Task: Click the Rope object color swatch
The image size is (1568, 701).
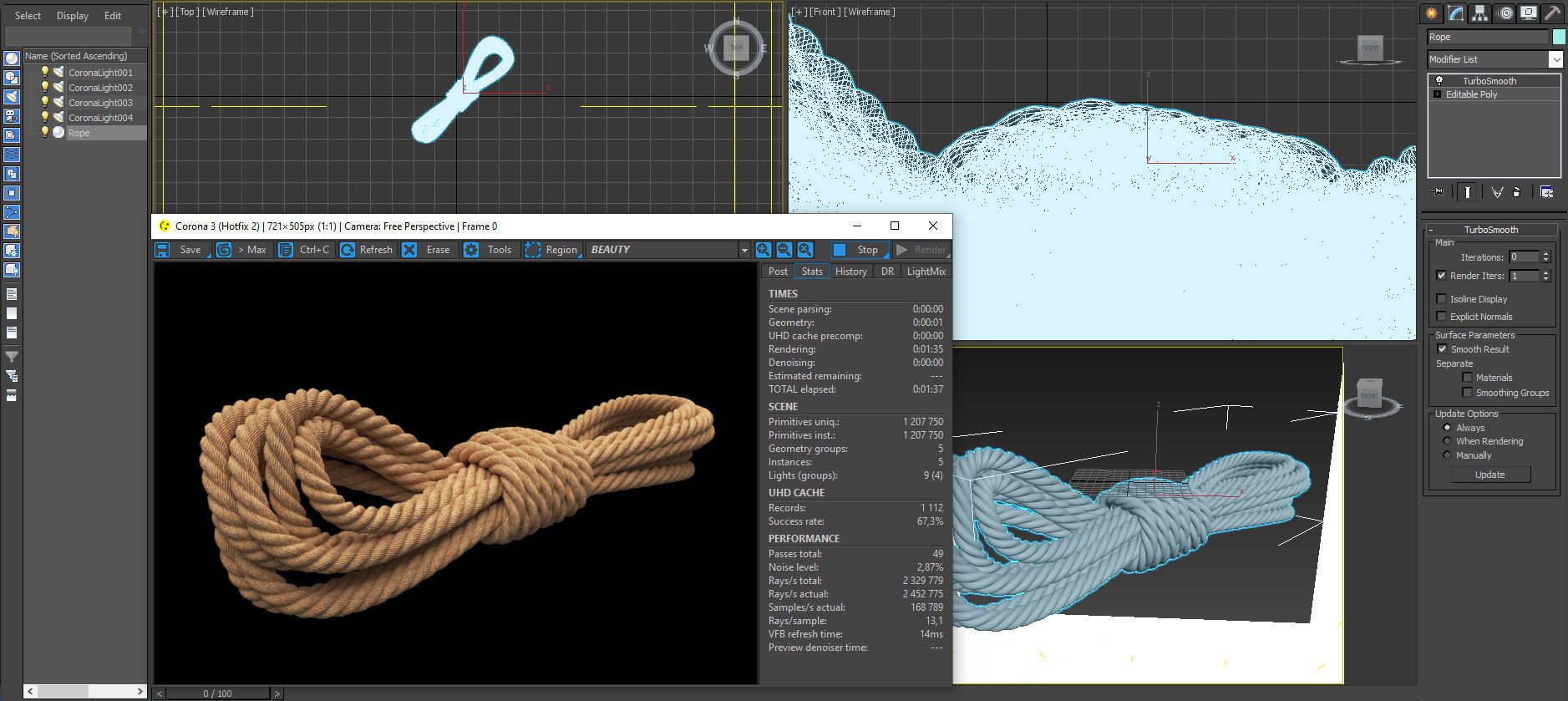Action: [x=1559, y=37]
